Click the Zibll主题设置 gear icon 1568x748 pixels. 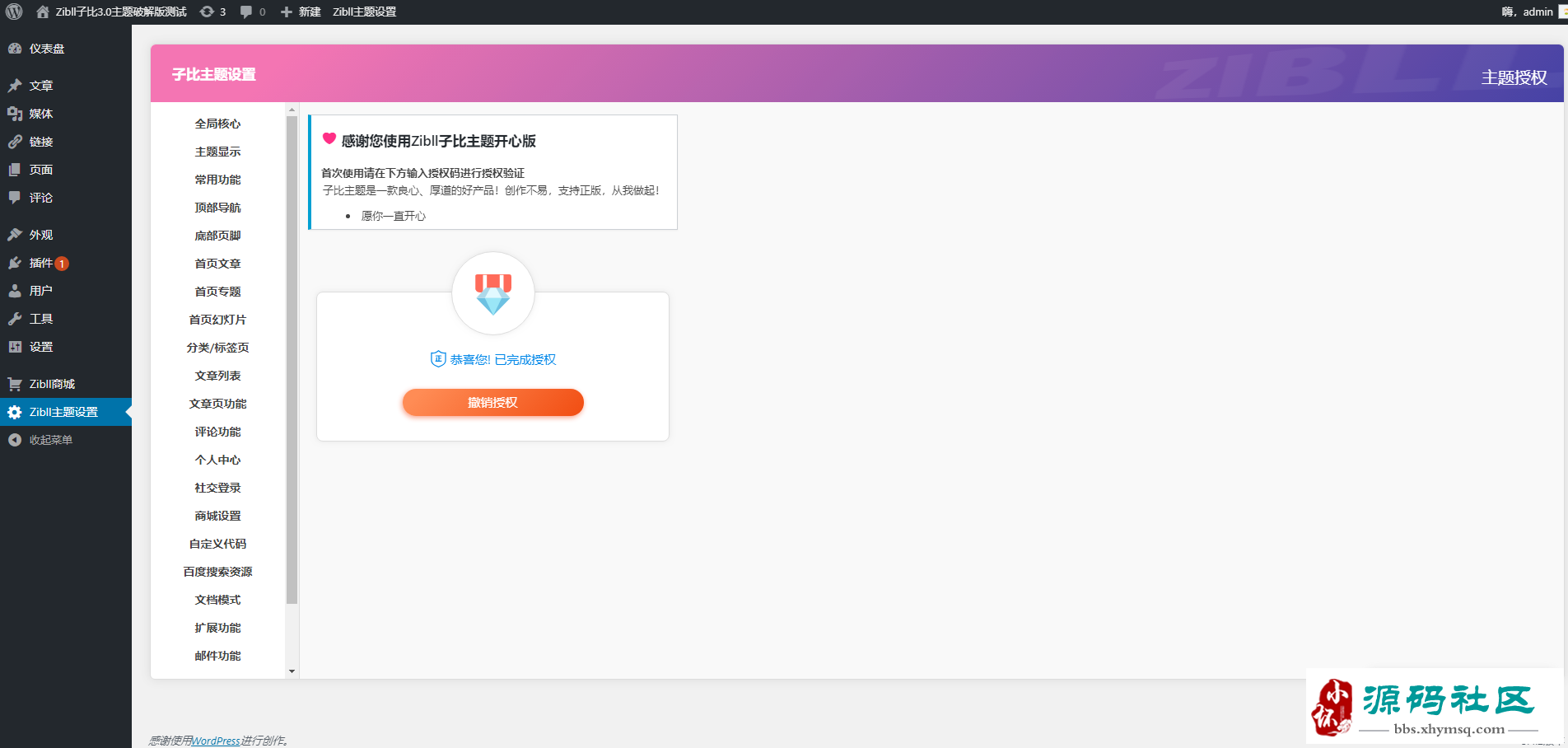(15, 412)
